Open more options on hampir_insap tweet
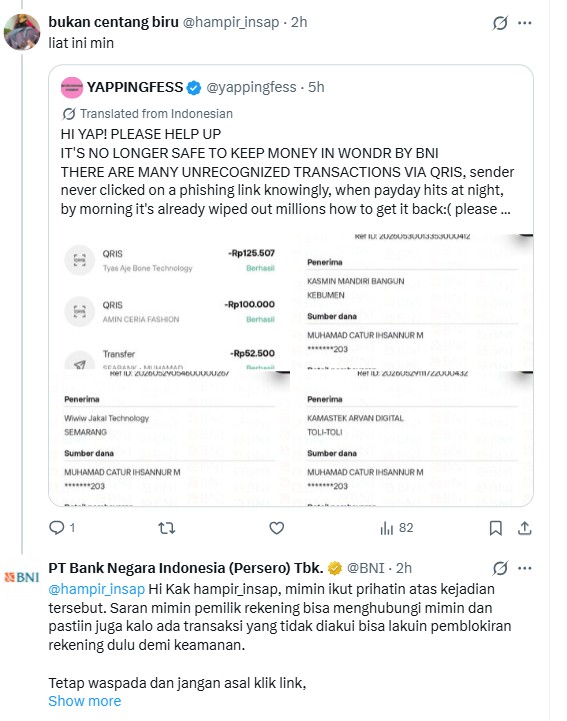 tap(525, 23)
